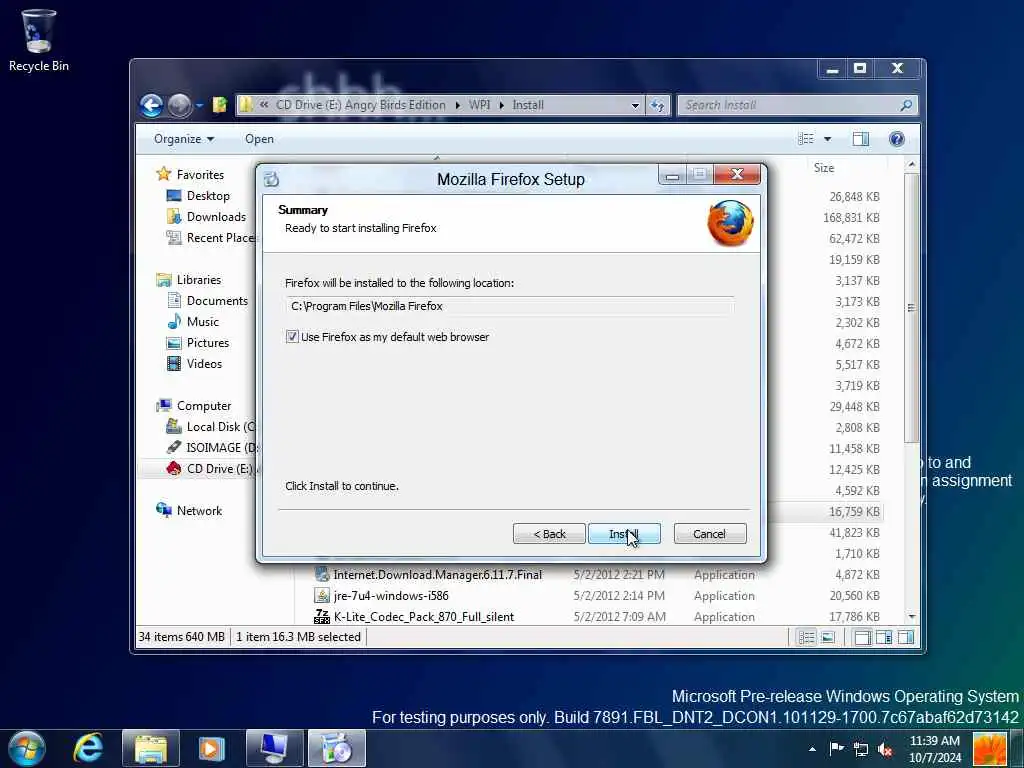Open the recent locations dropdown arrow

click(199, 105)
